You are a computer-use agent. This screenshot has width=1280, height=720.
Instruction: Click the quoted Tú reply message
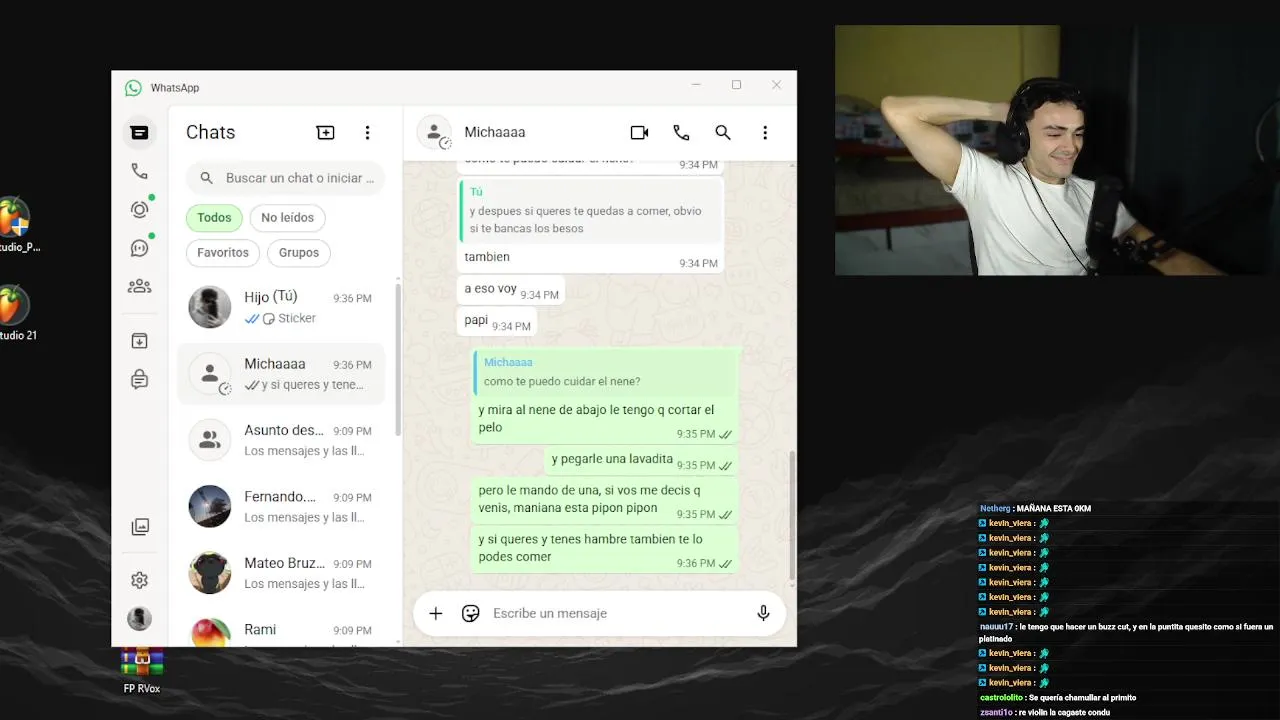tap(591, 211)
